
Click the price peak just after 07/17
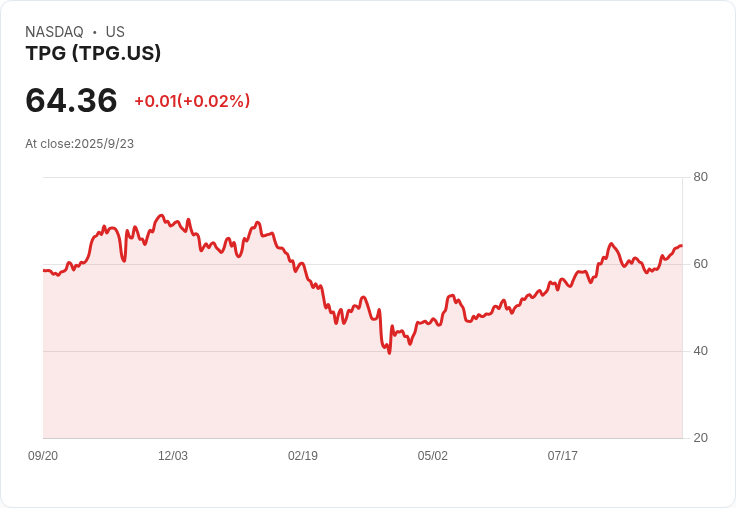pyautogui.click(x=611, y=244)
